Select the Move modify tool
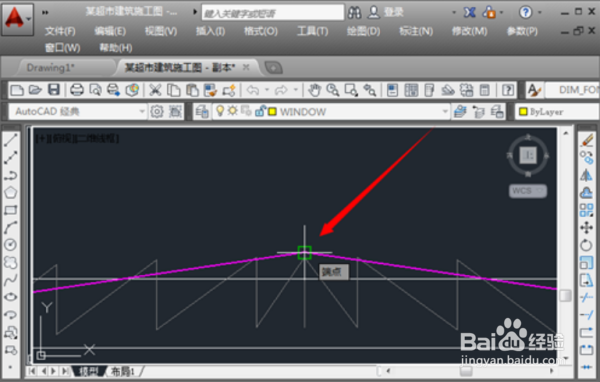600x382 pixels. (586, 228)
